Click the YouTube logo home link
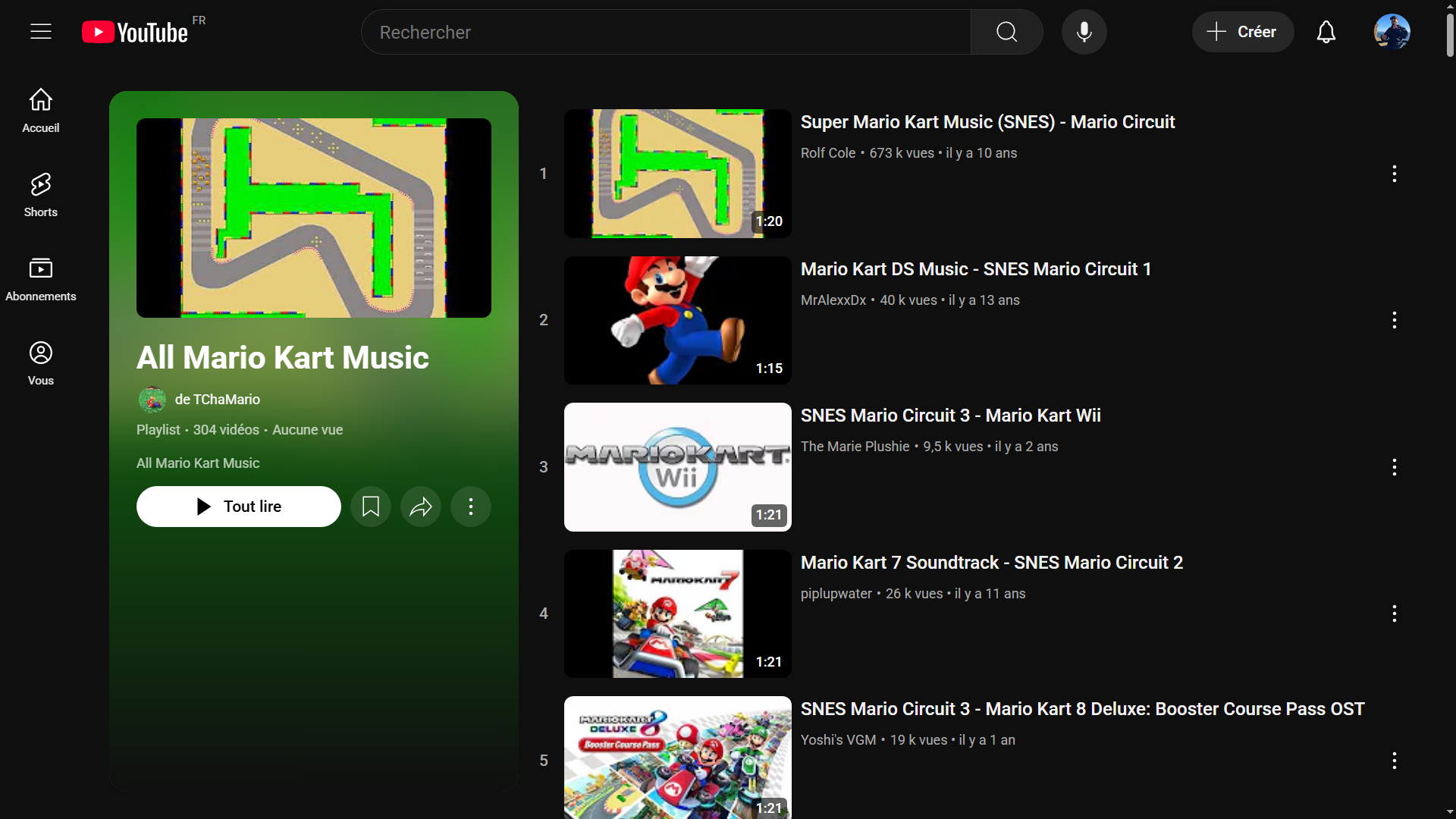Screen dimensions: 1456x819 coord(135,32)
